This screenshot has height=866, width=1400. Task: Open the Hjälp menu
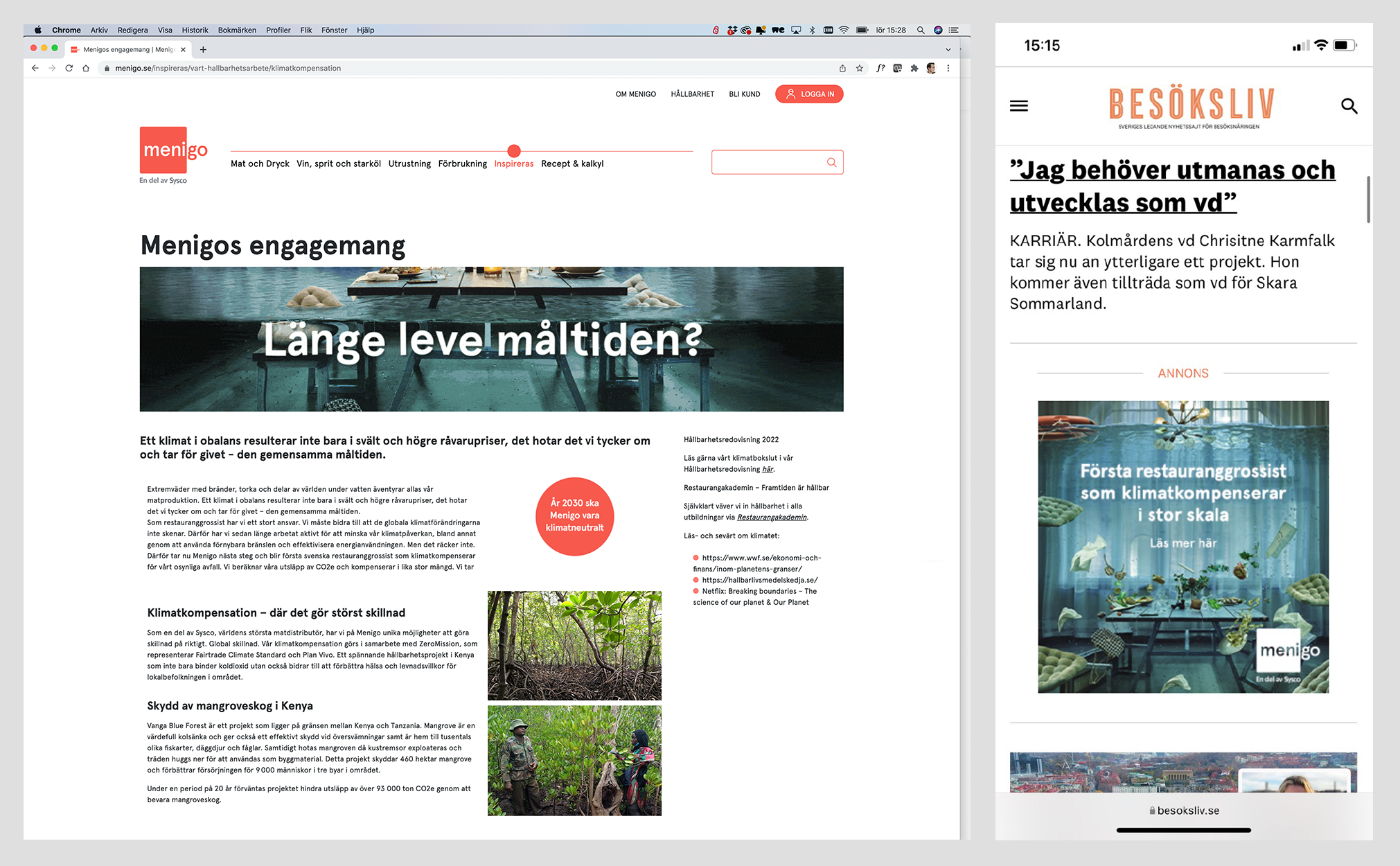(365, 30)
